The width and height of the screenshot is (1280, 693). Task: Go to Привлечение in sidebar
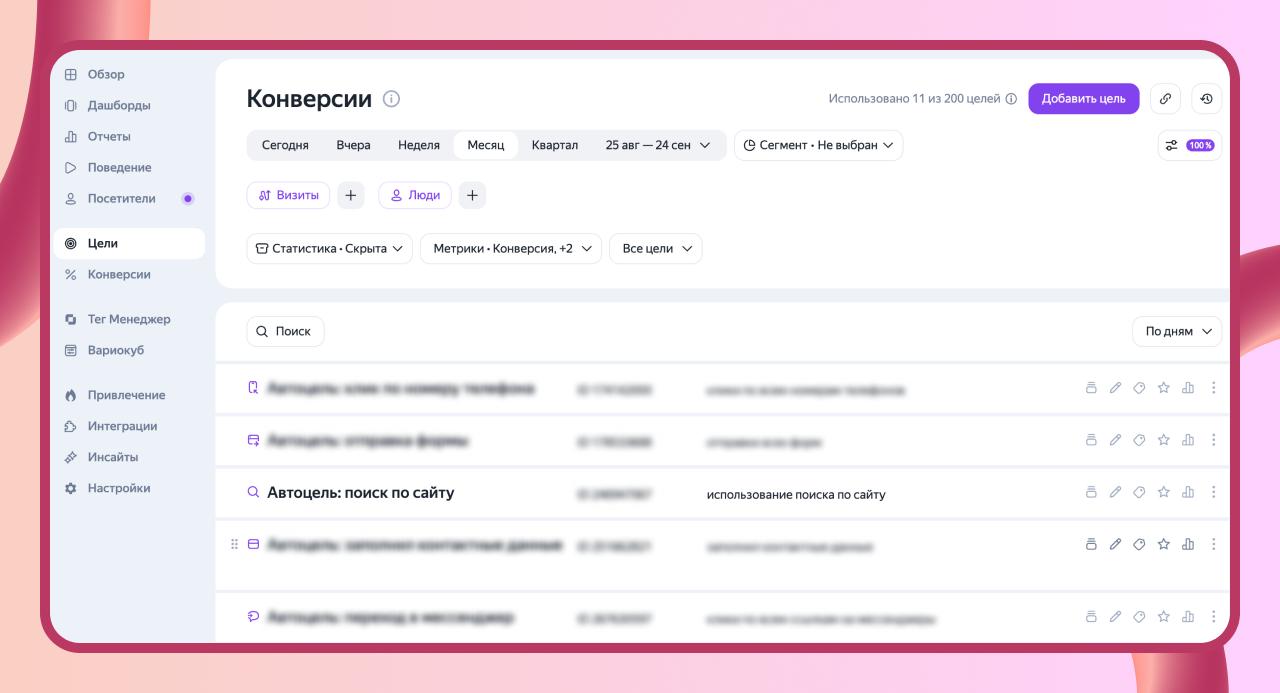[128, 395]
